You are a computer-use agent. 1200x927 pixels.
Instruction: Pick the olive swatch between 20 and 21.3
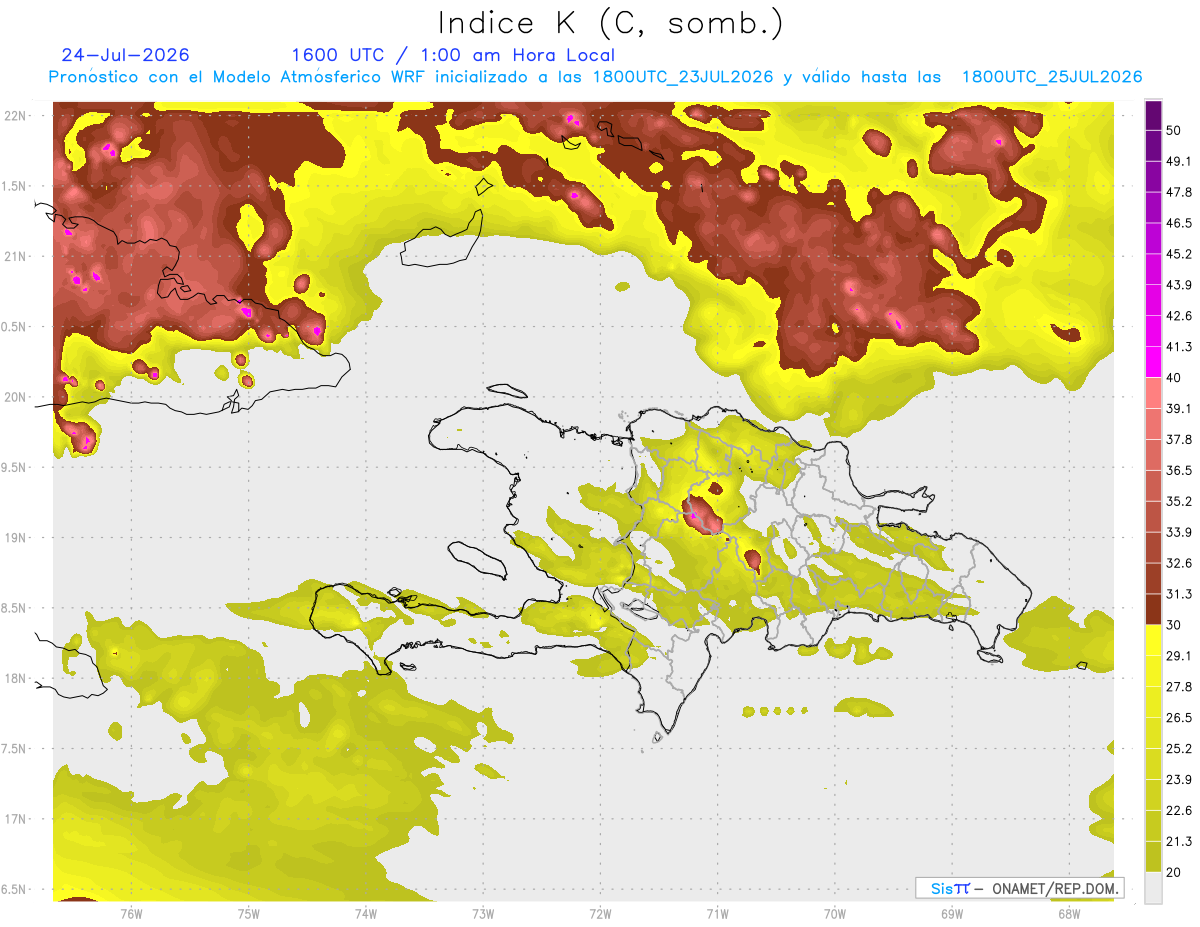pyautogui.click(x=1153, y=857)
